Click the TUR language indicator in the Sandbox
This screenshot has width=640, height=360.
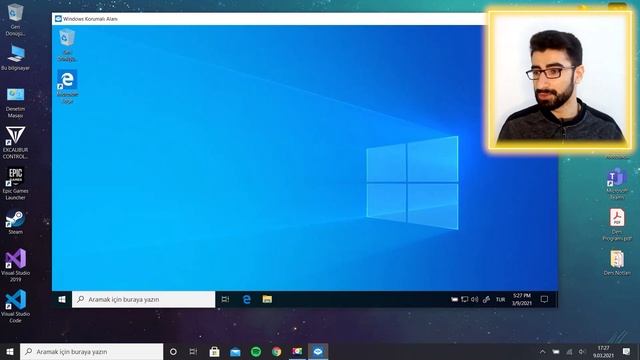(500, 300)
